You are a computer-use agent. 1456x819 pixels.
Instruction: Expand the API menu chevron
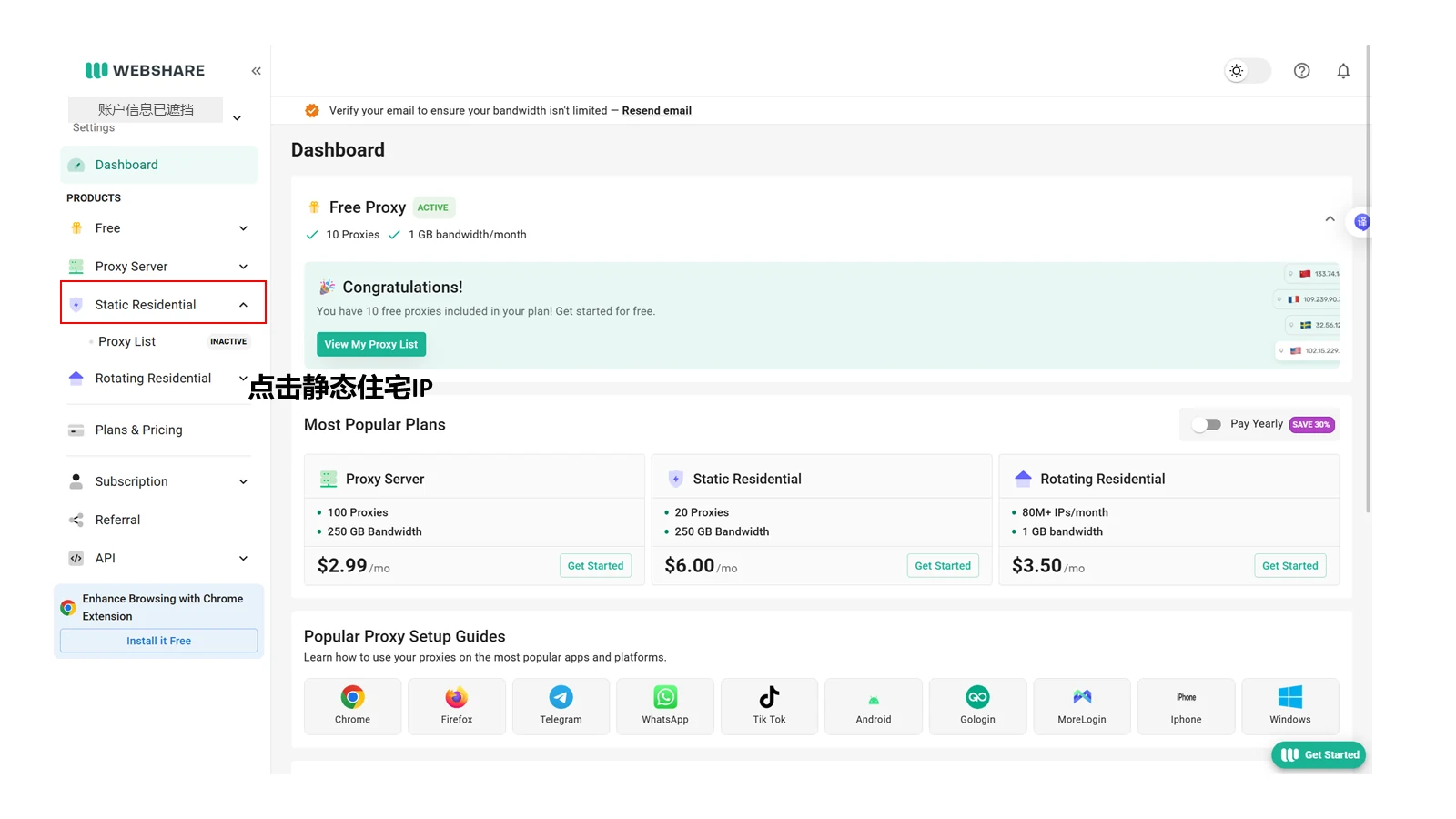[243, 558]
